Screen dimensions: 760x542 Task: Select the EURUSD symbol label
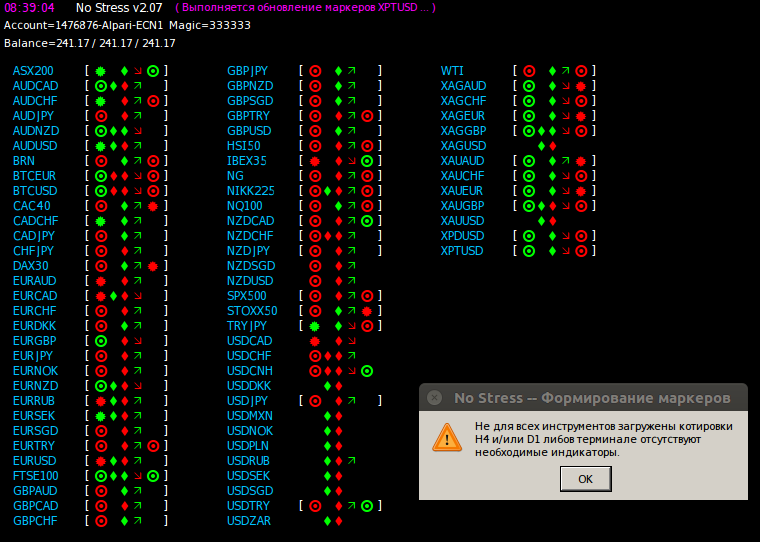(34, 461)
